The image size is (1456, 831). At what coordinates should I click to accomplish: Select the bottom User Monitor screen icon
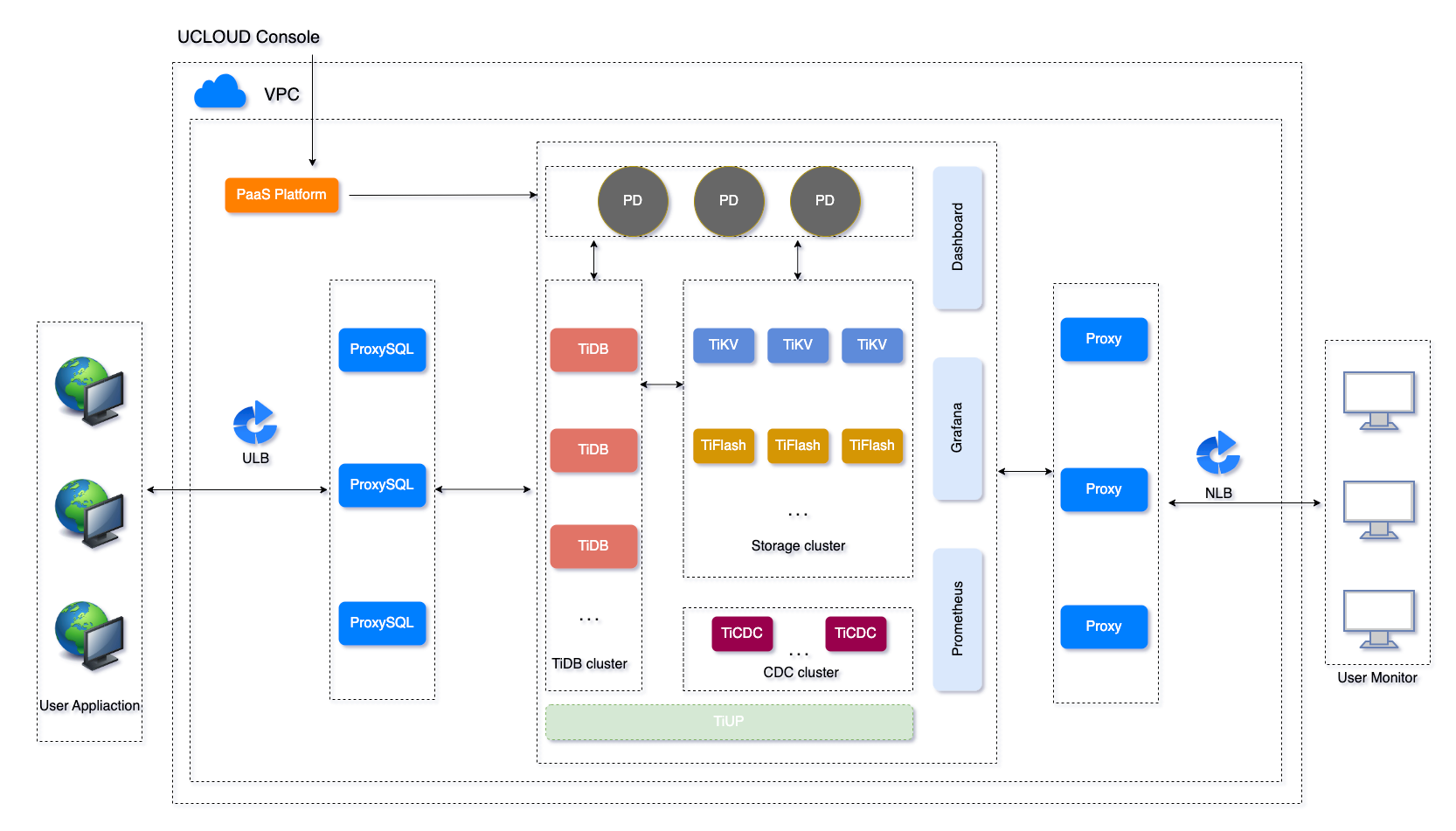pyautogui.click(x=1378, y=619)
